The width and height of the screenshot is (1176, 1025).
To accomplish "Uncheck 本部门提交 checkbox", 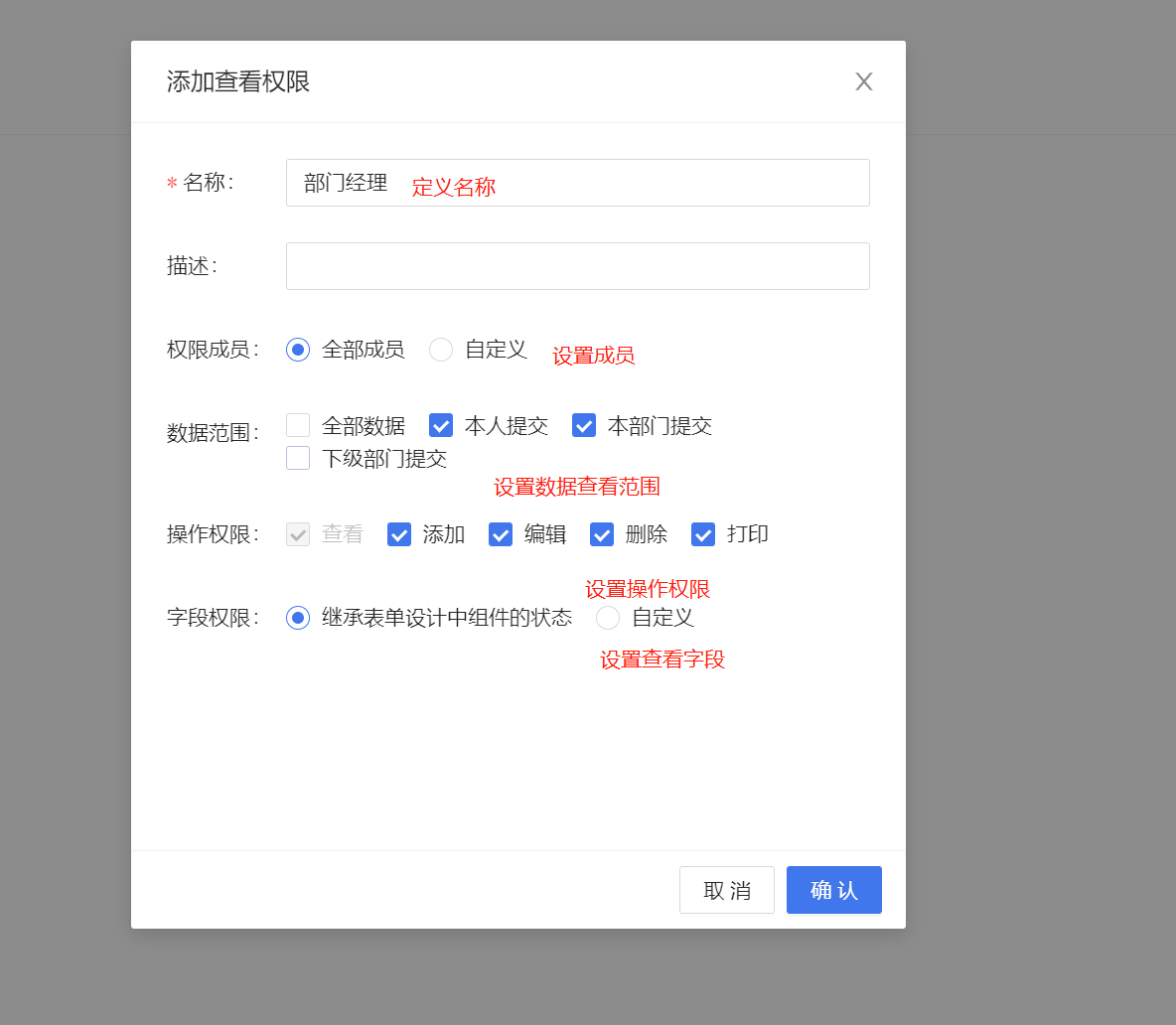I will [x=584, y=425].
